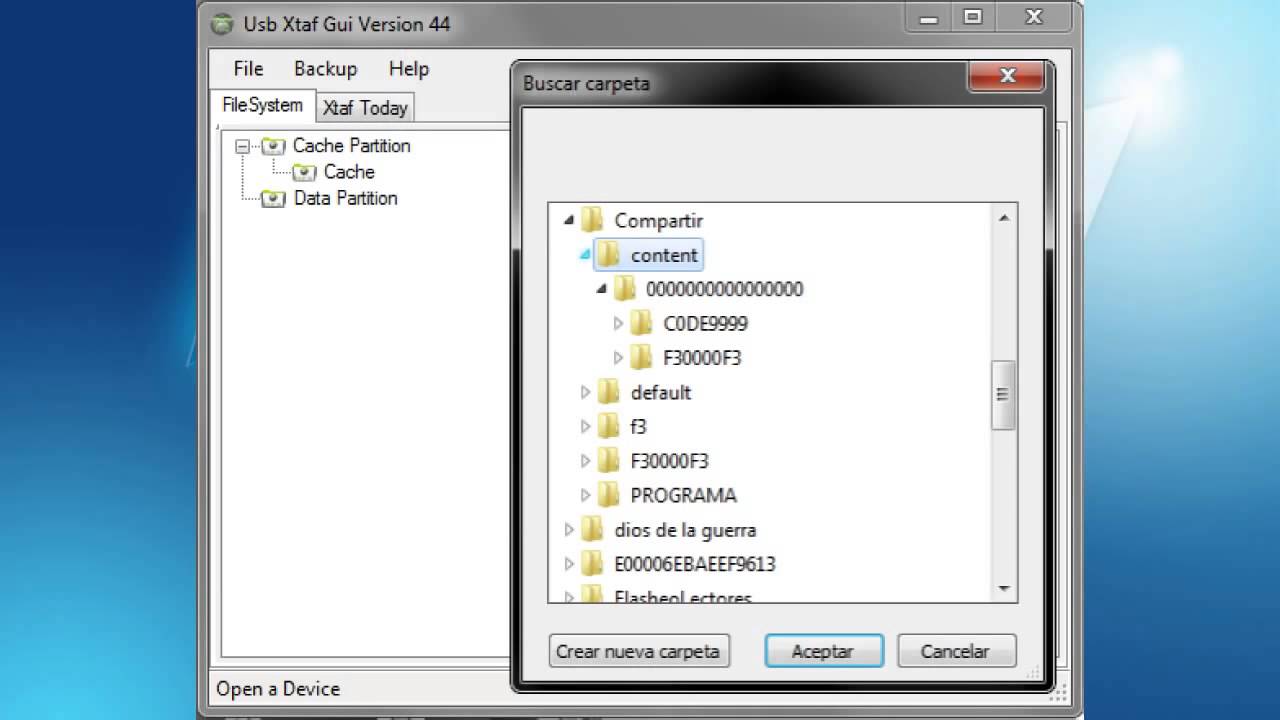Click the dios de la guerra folder icon
Image resolution: width=1280 pixels, height=720 pixels.
tap(593, 529)
